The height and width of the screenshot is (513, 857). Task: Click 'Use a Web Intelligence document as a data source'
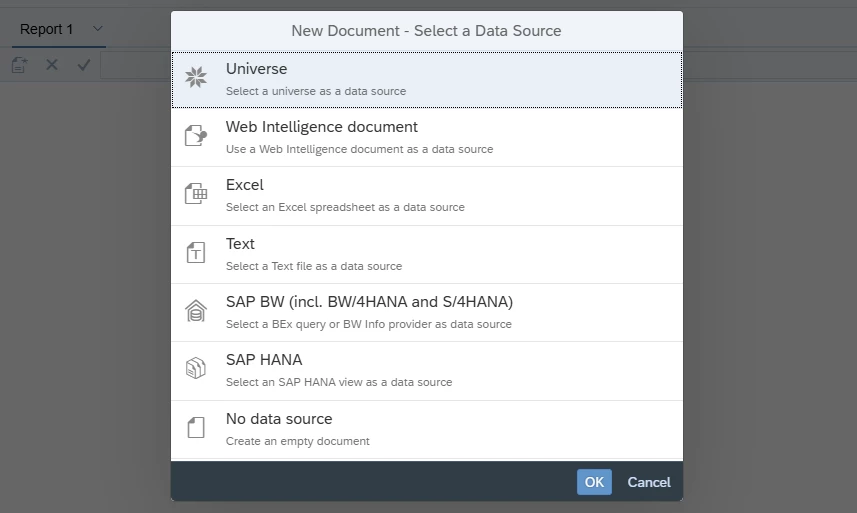point(360,149)
